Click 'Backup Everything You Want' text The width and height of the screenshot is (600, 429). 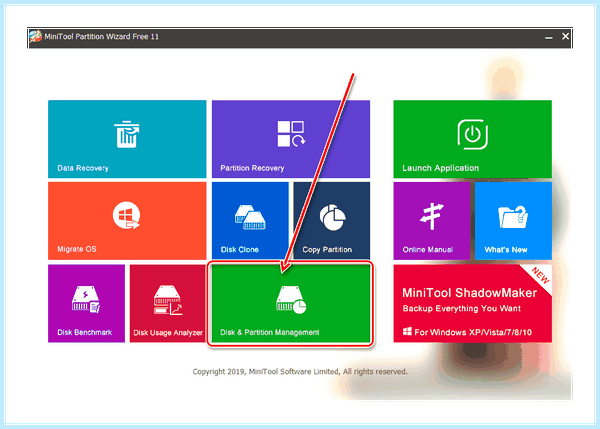[461, 308]
